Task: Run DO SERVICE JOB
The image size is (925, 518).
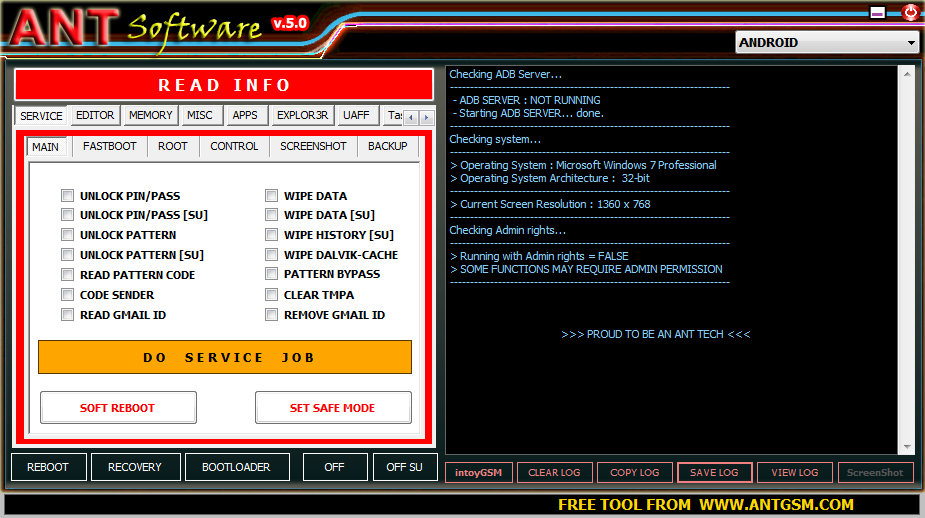Action: coord(225,357)
